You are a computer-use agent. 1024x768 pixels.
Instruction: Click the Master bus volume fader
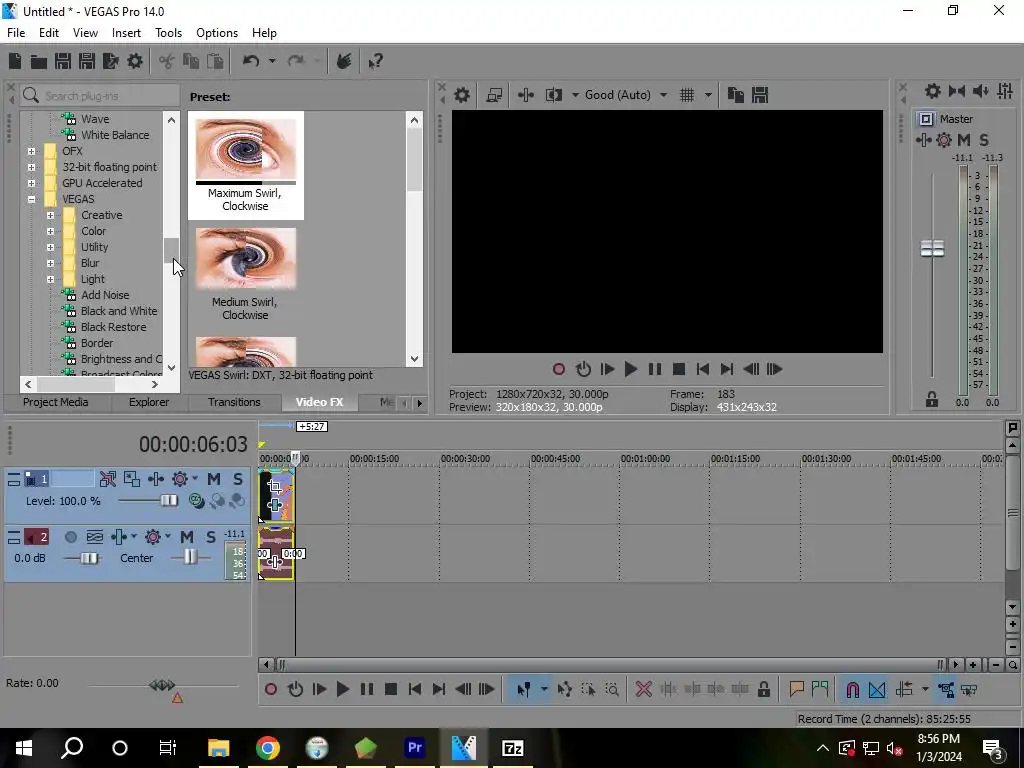[932, 249]
